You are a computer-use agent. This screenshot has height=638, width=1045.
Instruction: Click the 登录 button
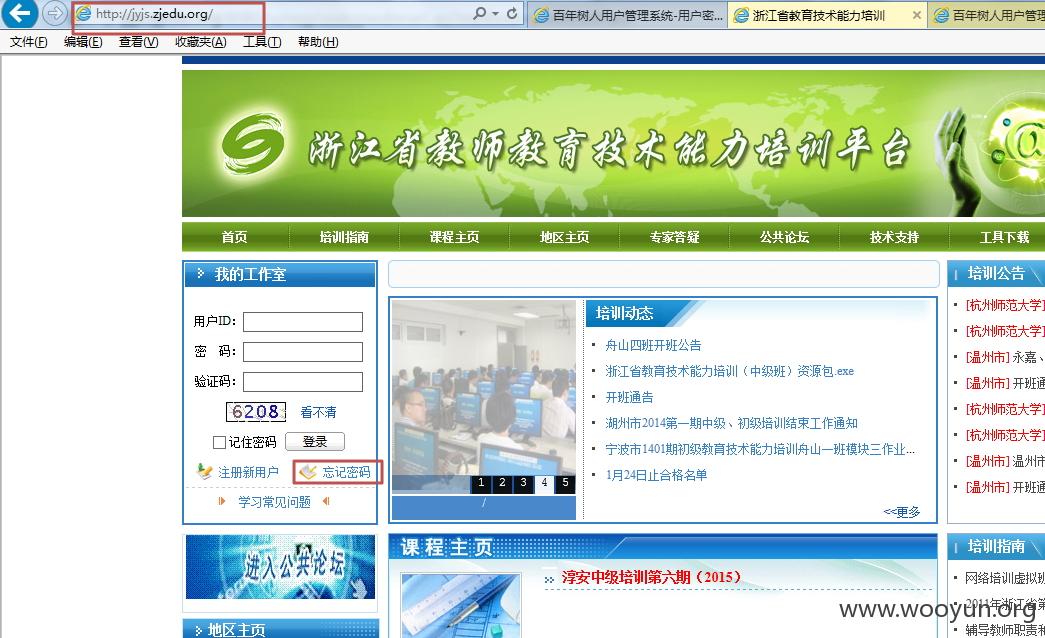point(315,441)
